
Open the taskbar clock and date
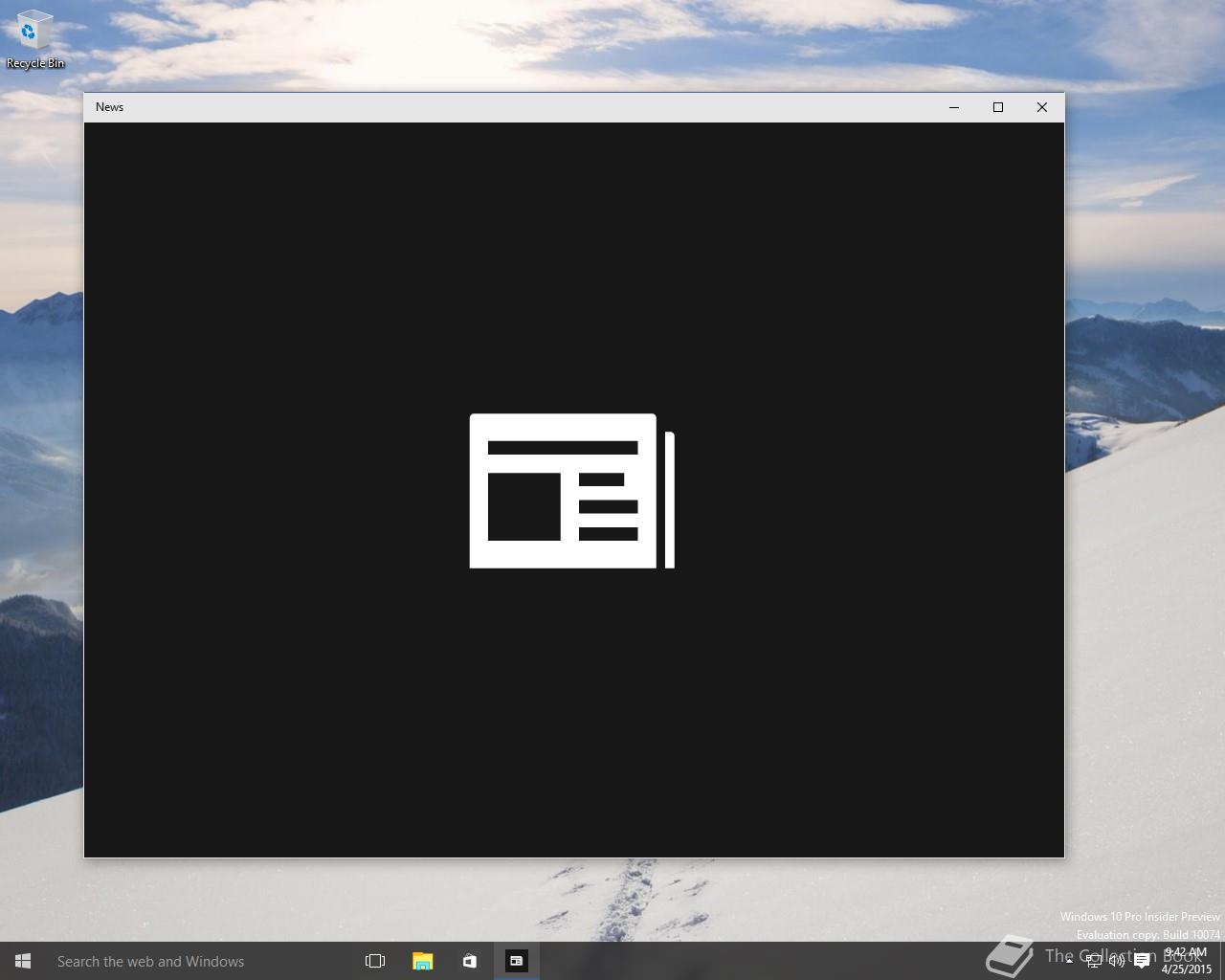click(1186, 961)
